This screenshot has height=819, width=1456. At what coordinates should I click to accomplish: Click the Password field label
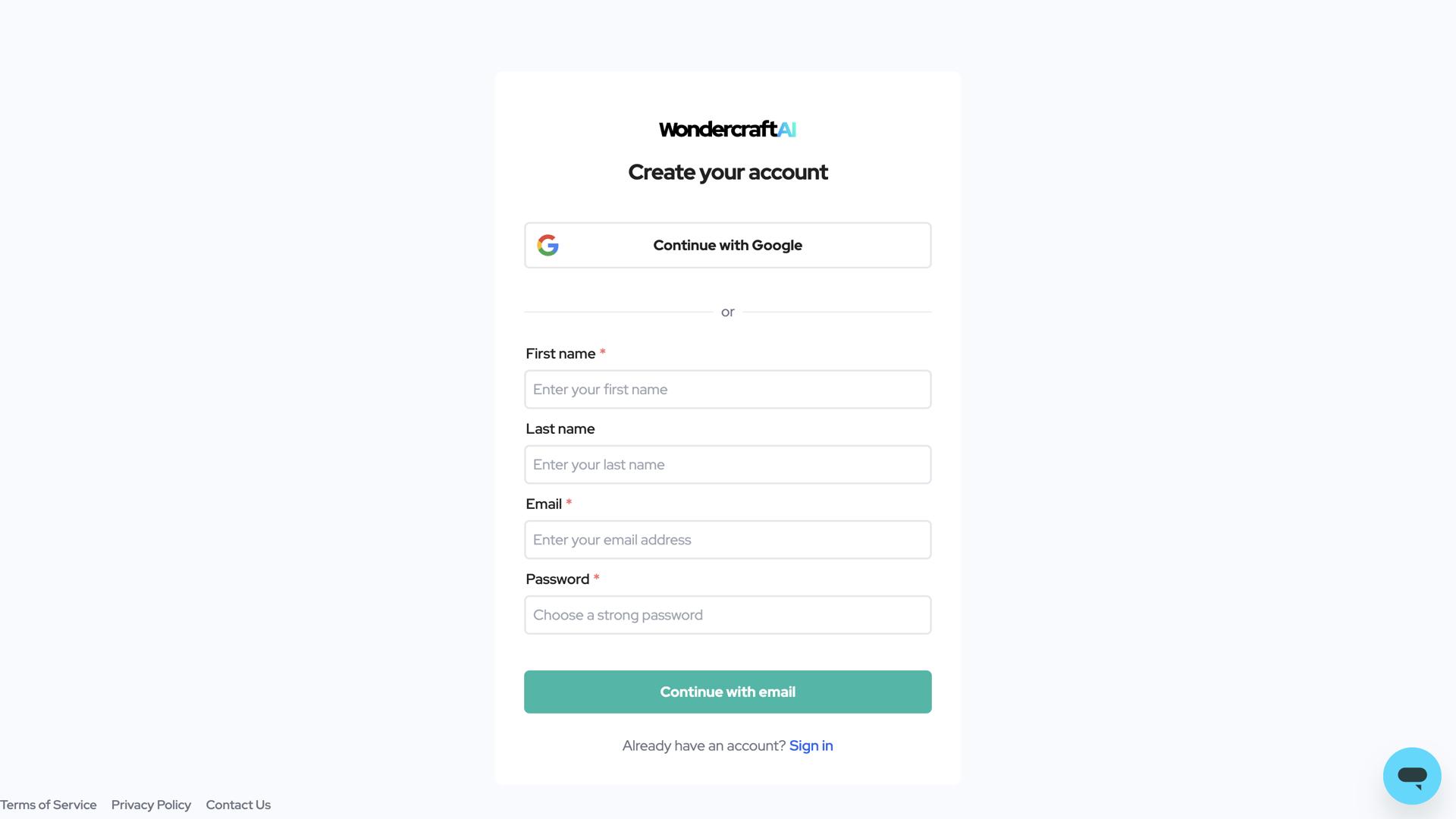click(x=557, y=579)
